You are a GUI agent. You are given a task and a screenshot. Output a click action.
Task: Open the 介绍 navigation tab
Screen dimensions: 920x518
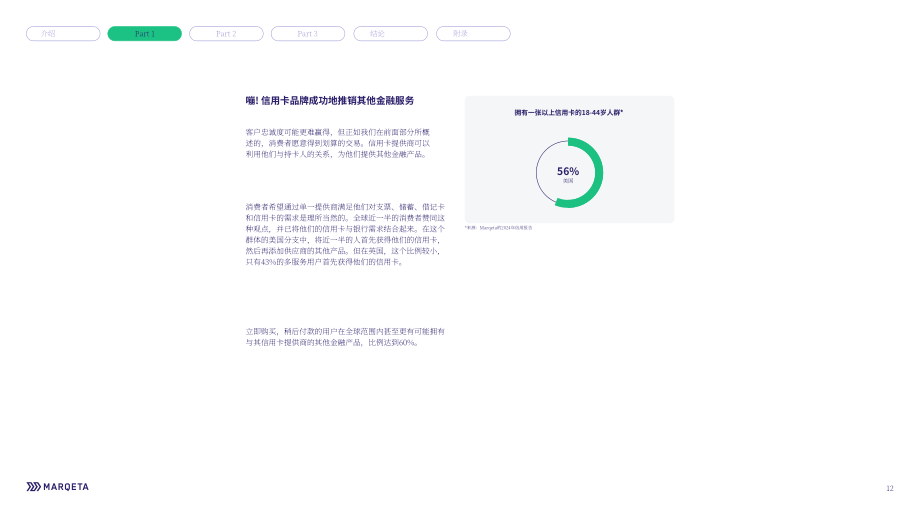[x=63, y=33]
